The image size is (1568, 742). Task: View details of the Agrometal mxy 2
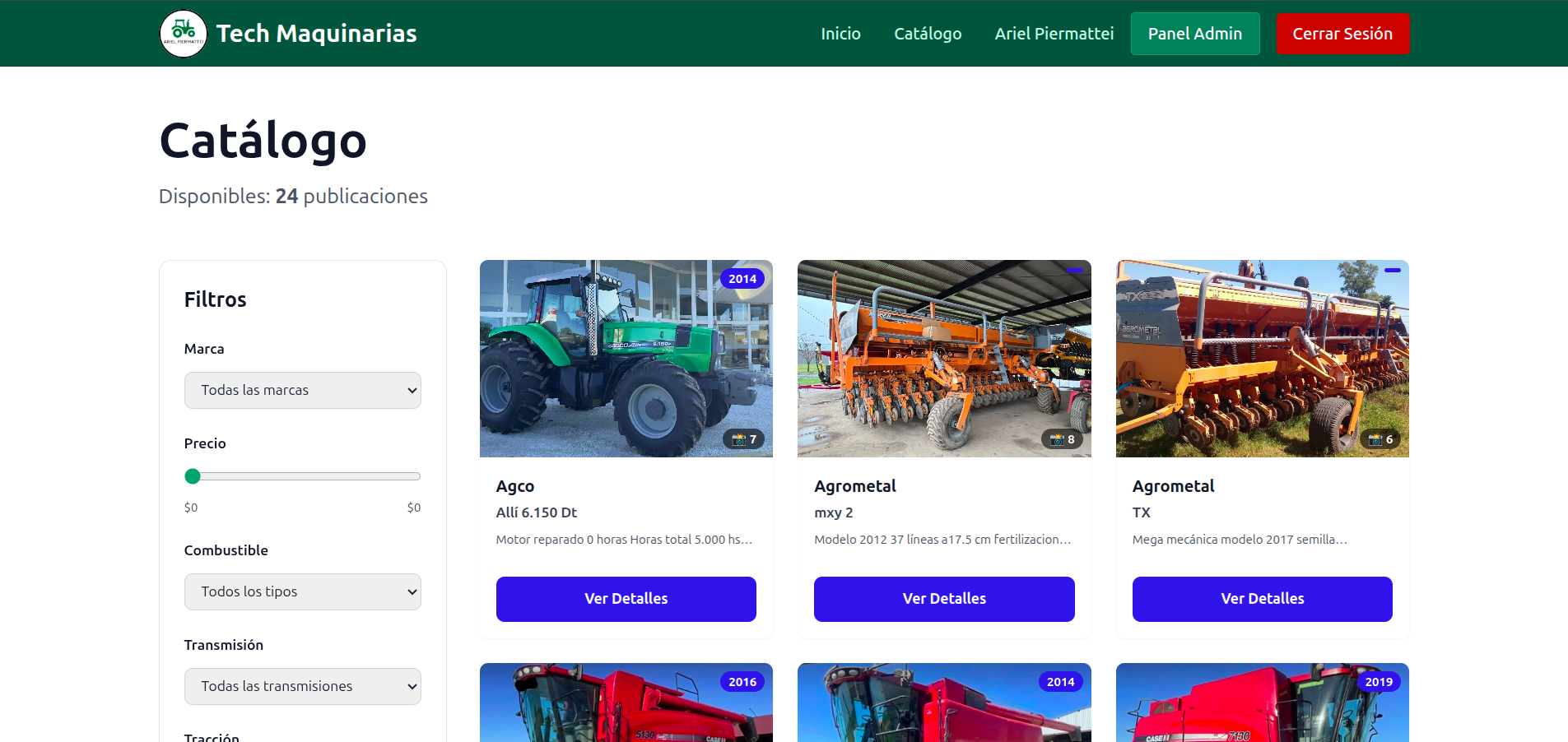tap(944, 599)
